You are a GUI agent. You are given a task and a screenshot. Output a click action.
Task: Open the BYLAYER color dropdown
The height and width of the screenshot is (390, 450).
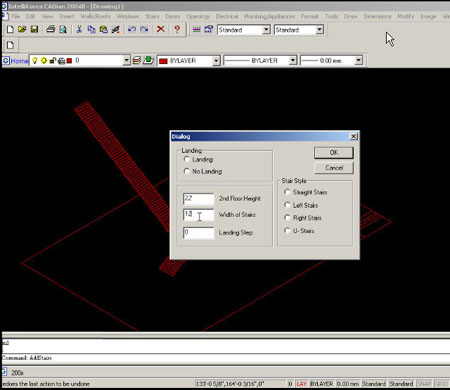pos(216,61)
